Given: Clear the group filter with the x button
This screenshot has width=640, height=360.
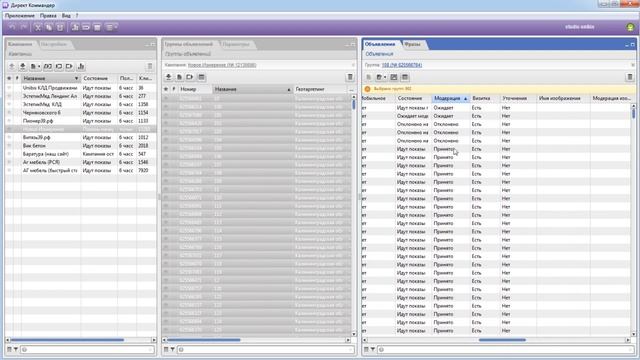Looking at the screenshot, I should click(633, 65).
